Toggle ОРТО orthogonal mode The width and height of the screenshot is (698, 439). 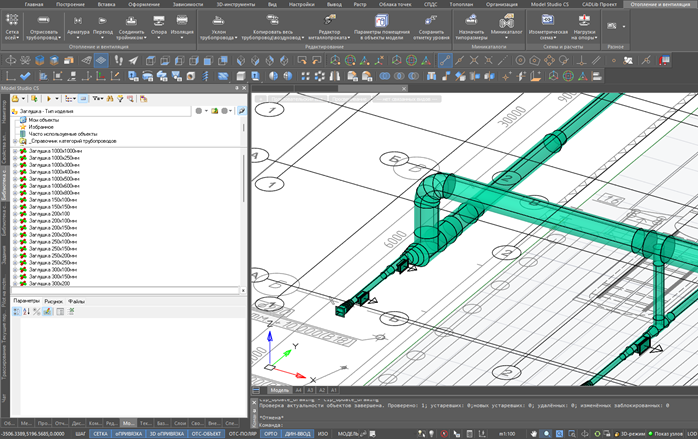(271, 433)
